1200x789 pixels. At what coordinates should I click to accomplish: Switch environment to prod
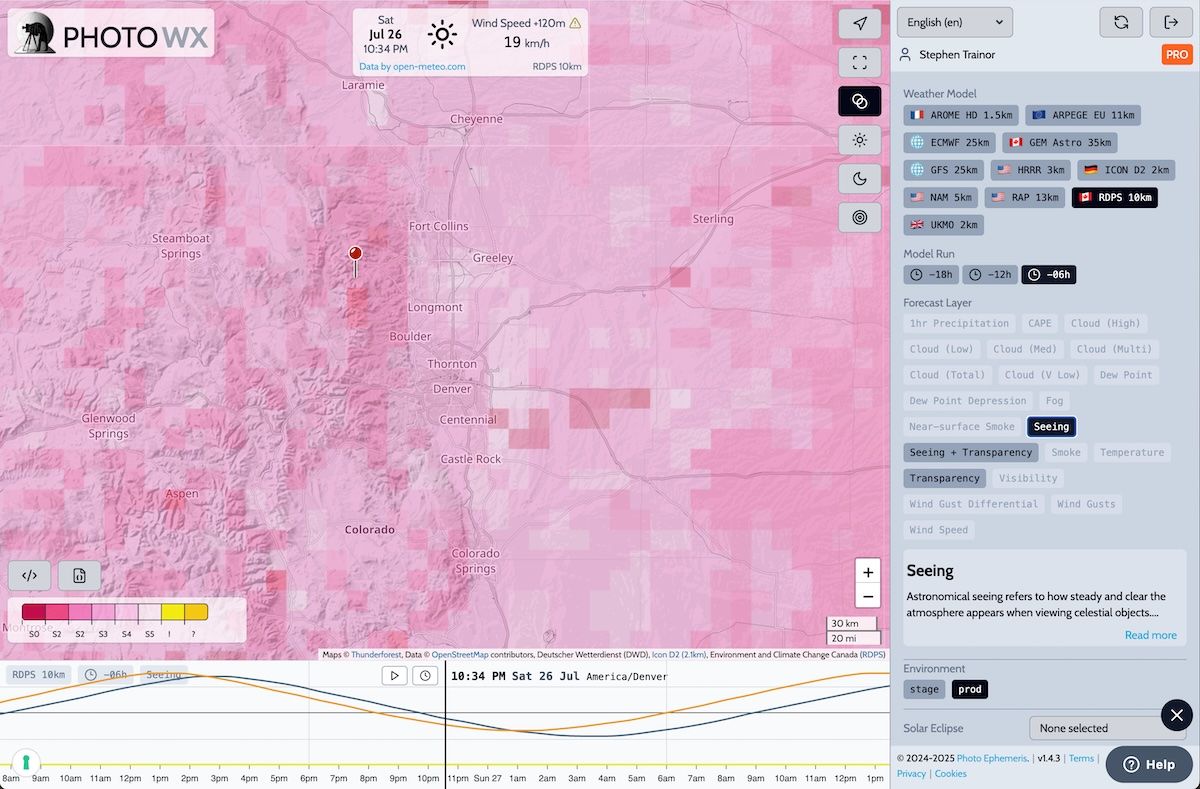pyautogui.click(x=969, y=689)
